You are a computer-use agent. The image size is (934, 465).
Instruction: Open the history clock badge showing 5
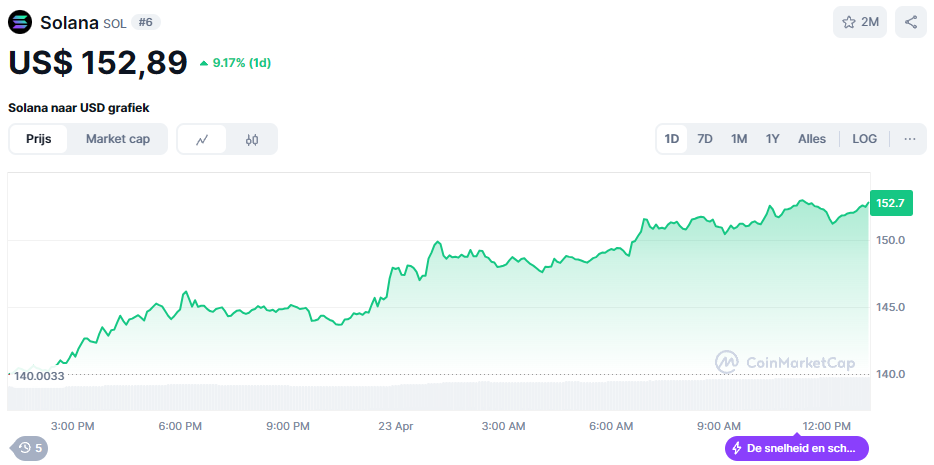[30, 448]
